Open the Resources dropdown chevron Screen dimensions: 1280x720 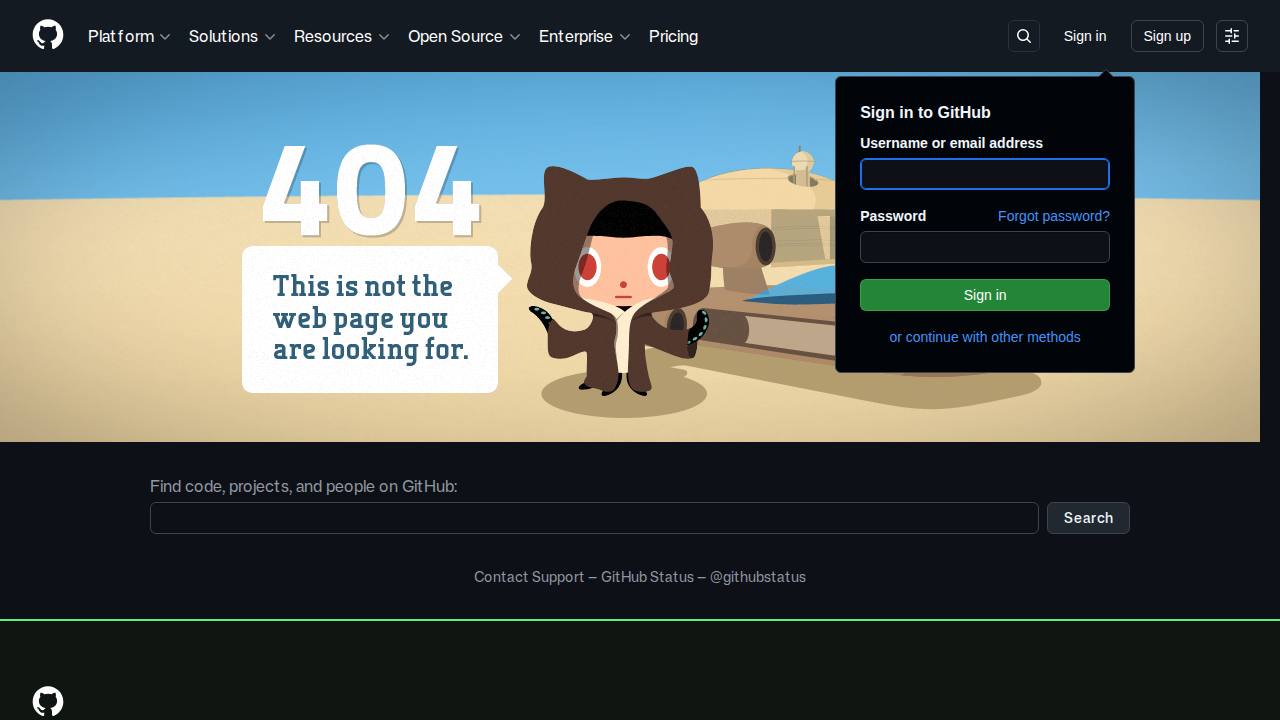(x=384, y=37)
